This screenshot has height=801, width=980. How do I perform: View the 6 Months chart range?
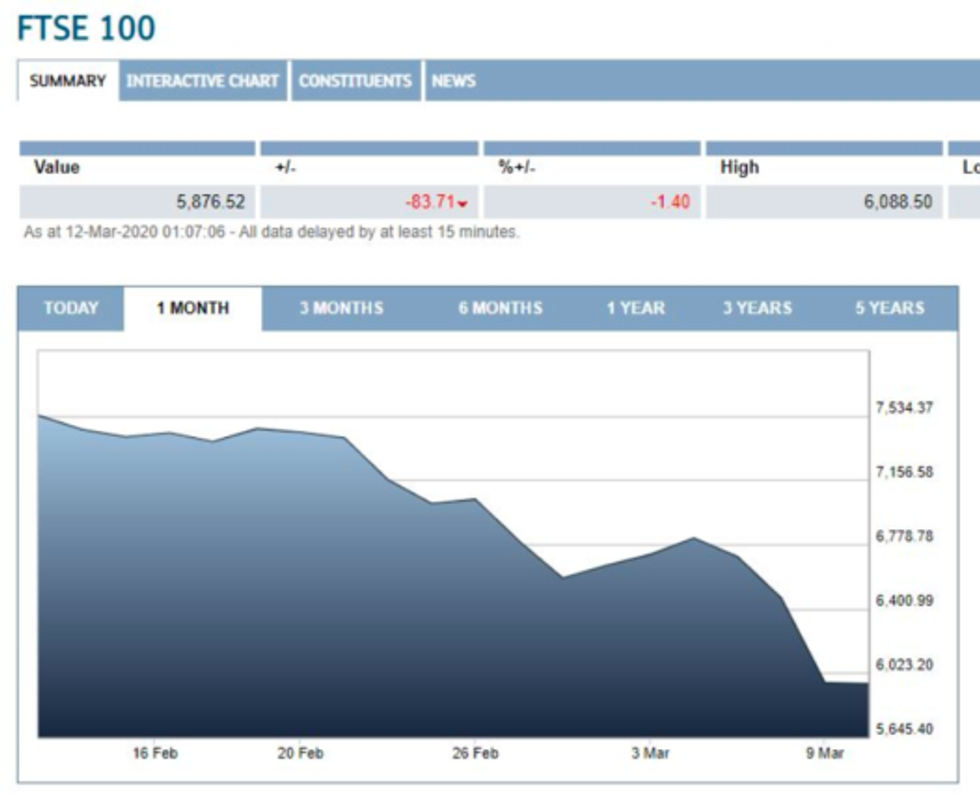point(500,308)
